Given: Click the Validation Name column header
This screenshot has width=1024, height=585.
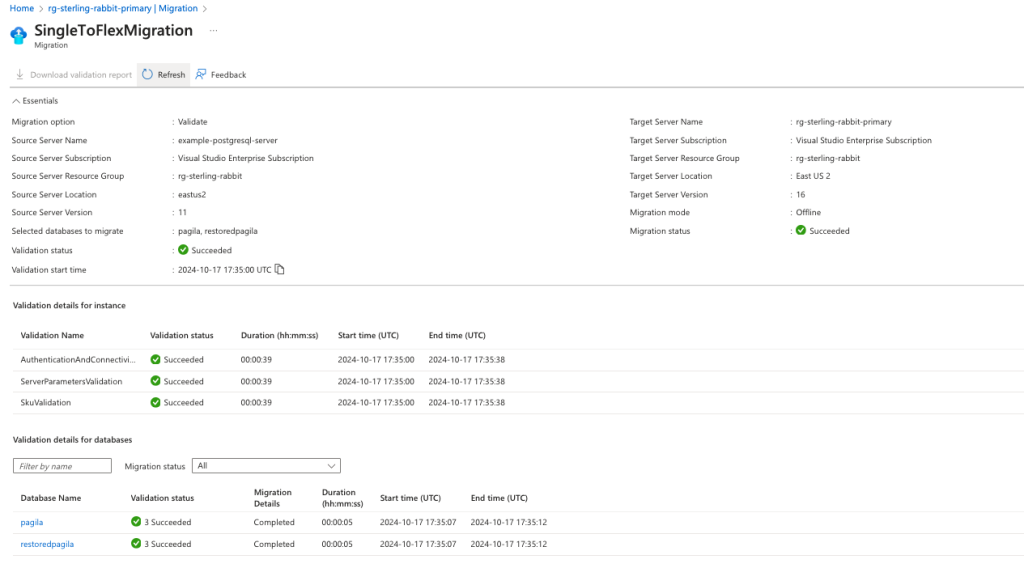Looking at the screenshot, I should tap(52, 335).
